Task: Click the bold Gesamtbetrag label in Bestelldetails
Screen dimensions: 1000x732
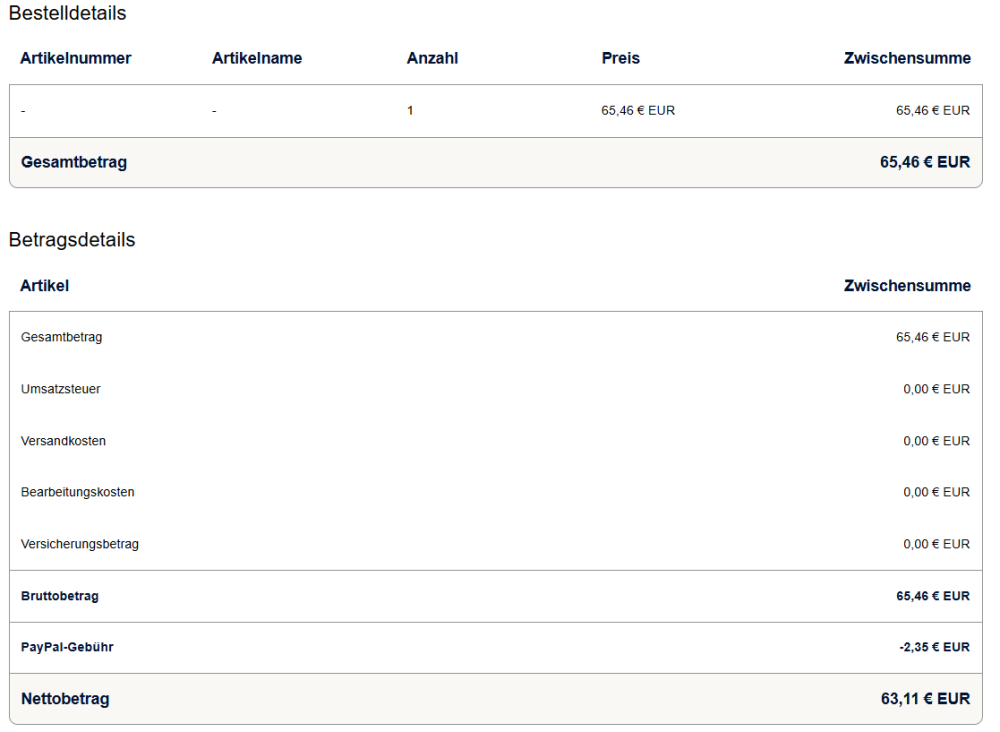Action: click(x=73, y=162)
